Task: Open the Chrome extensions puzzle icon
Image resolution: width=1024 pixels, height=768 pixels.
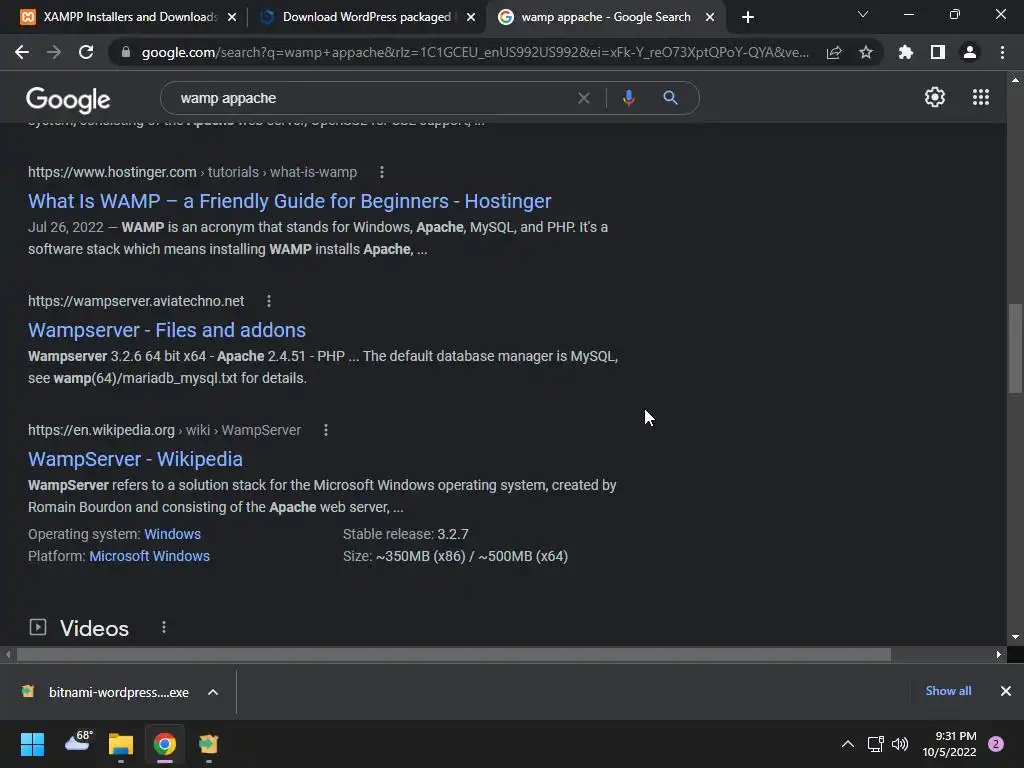Action: [906, 52]
